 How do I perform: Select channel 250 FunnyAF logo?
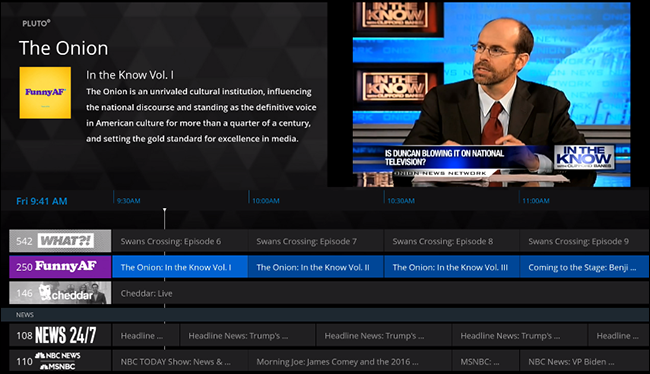click(x=60, y=267)
